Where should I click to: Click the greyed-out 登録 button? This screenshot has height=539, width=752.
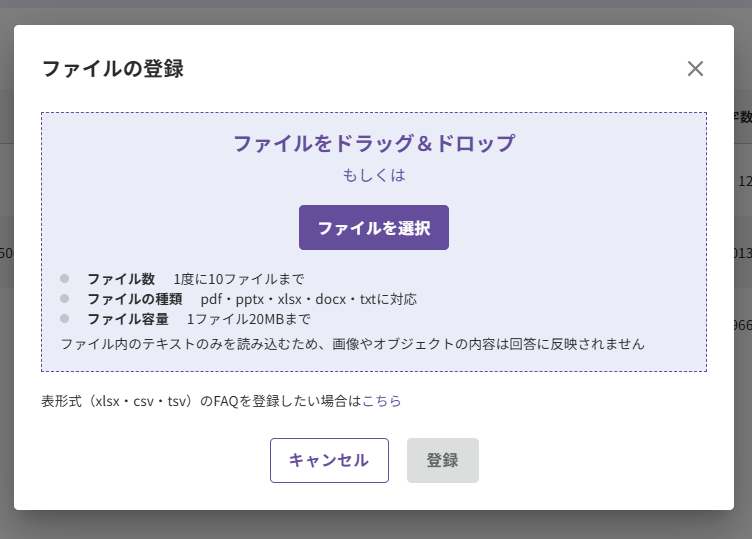443,460
